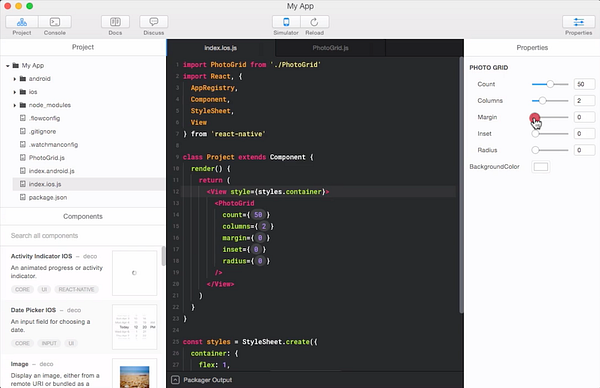Expand the android folder
600x388 pixels.
click(x=15, y=79)
